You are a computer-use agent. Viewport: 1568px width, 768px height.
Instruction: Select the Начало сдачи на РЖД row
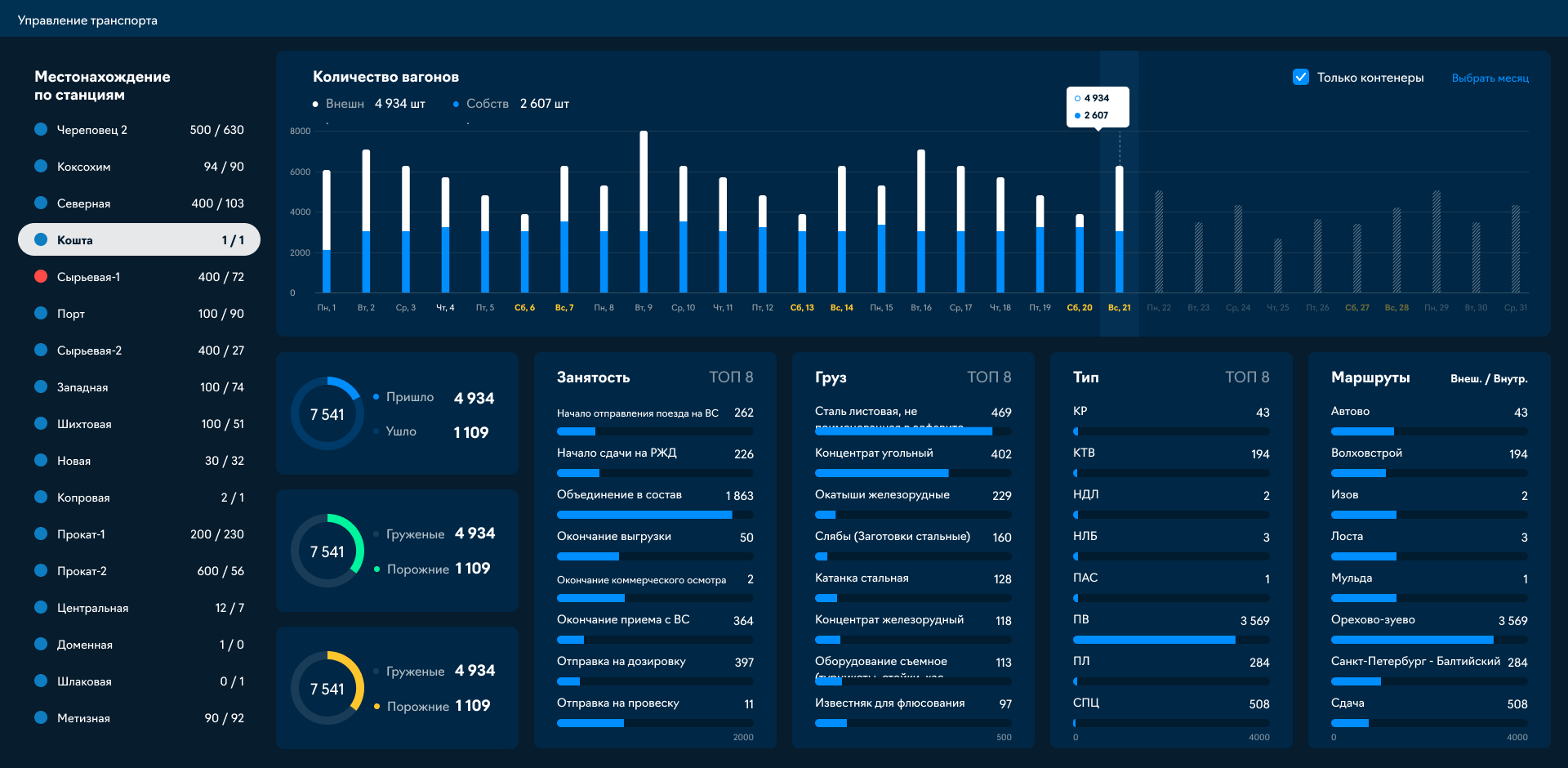655,462
